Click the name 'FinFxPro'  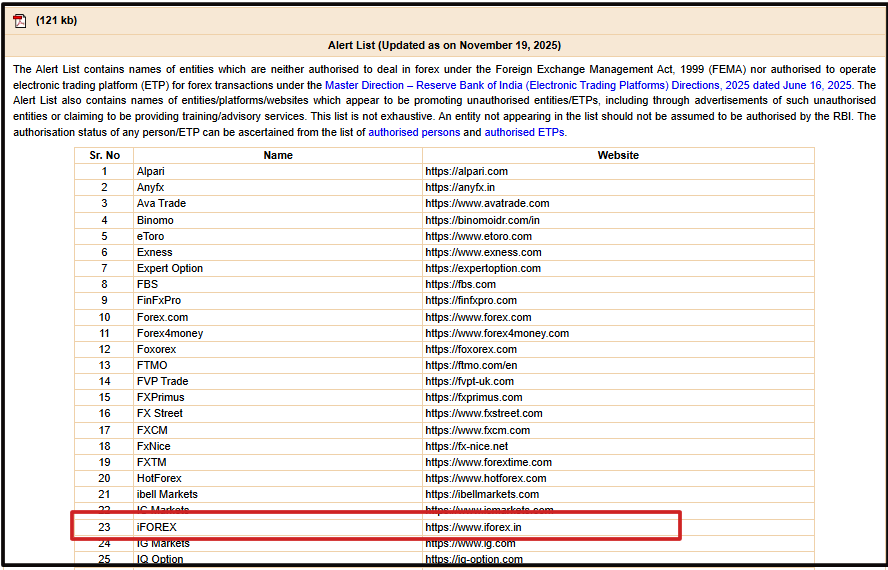[159, 300]
